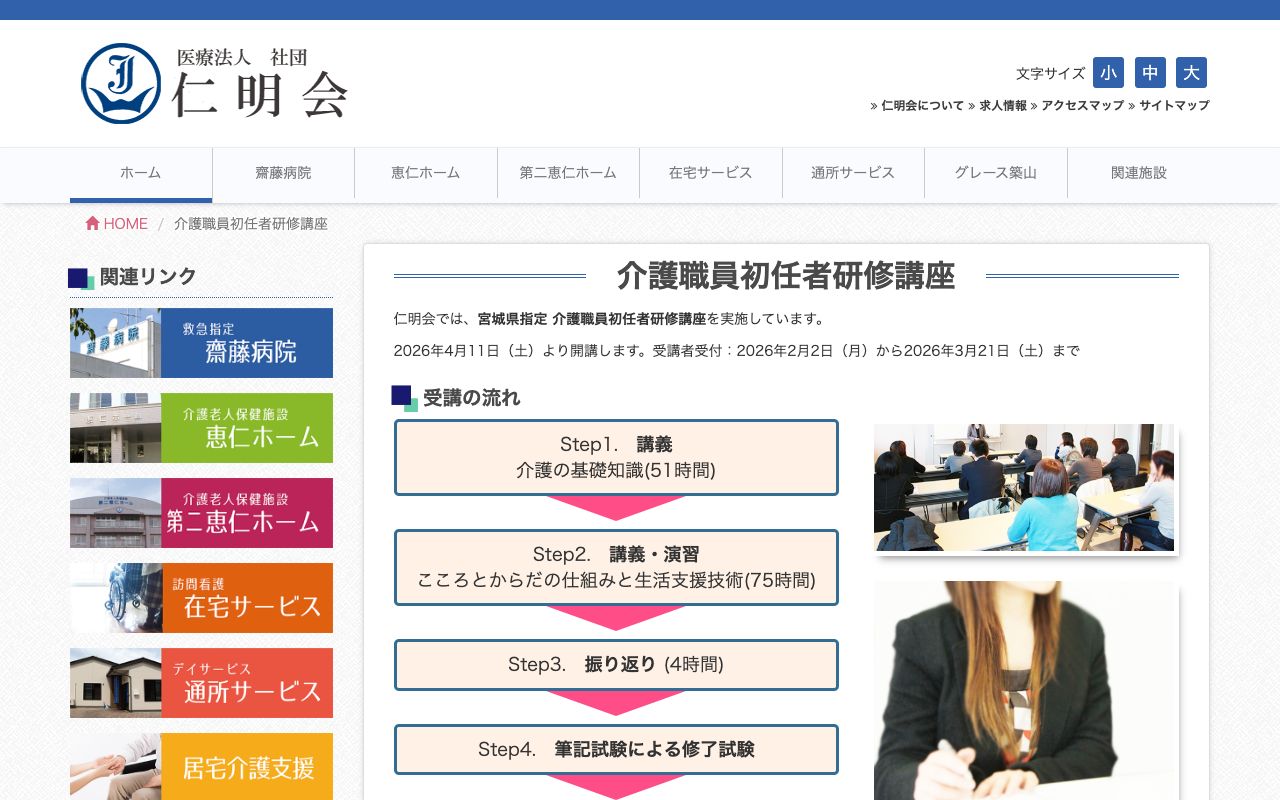This screenshot has height=800, width=1280.
Task: Open the 在宅サービス sidebar banner
Action: [x=201, y=598]
